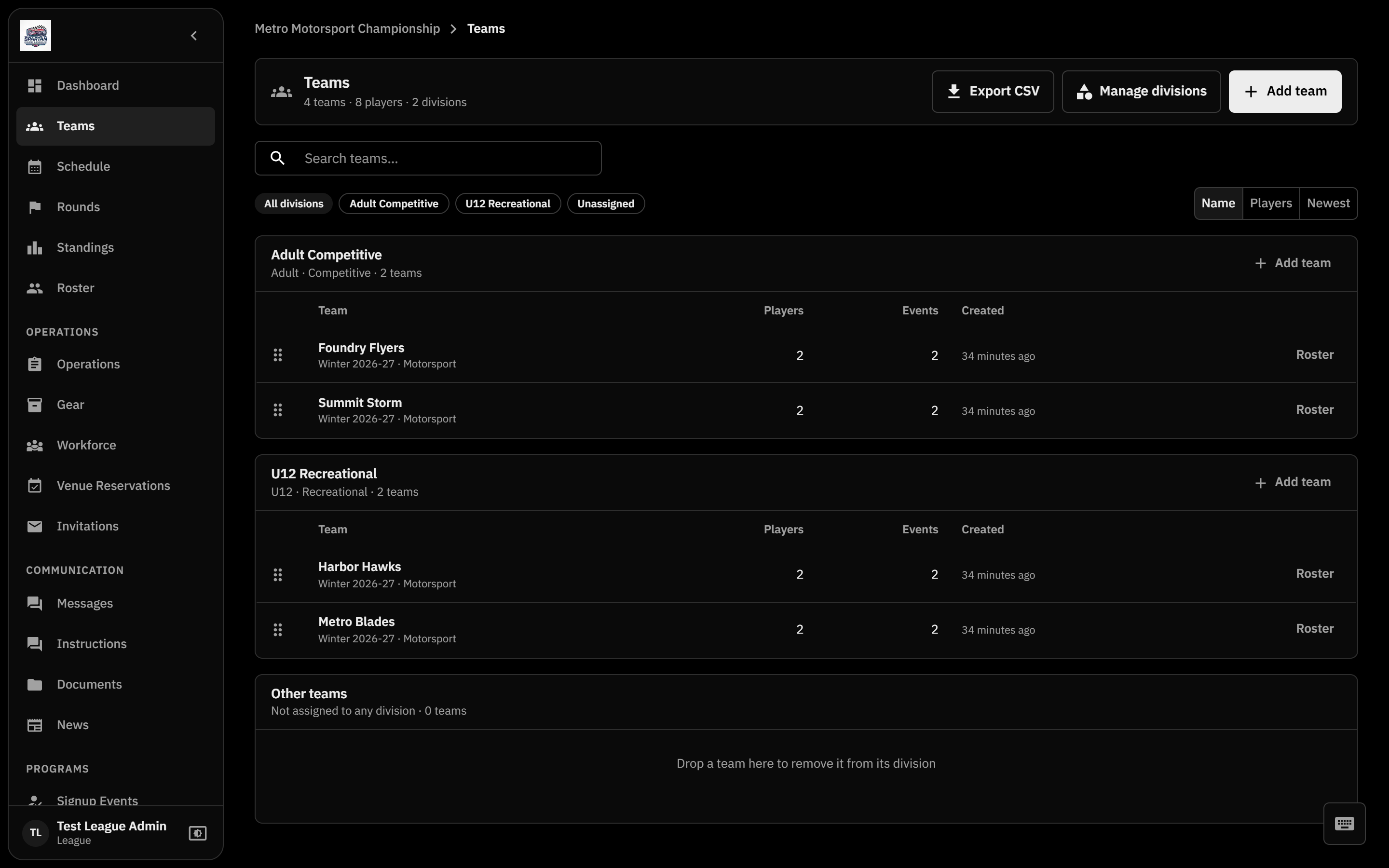The height and width of the screenshot is (868, 1389).
Task: Go to Rounds via flag icon
Action: tap(34, 207)
